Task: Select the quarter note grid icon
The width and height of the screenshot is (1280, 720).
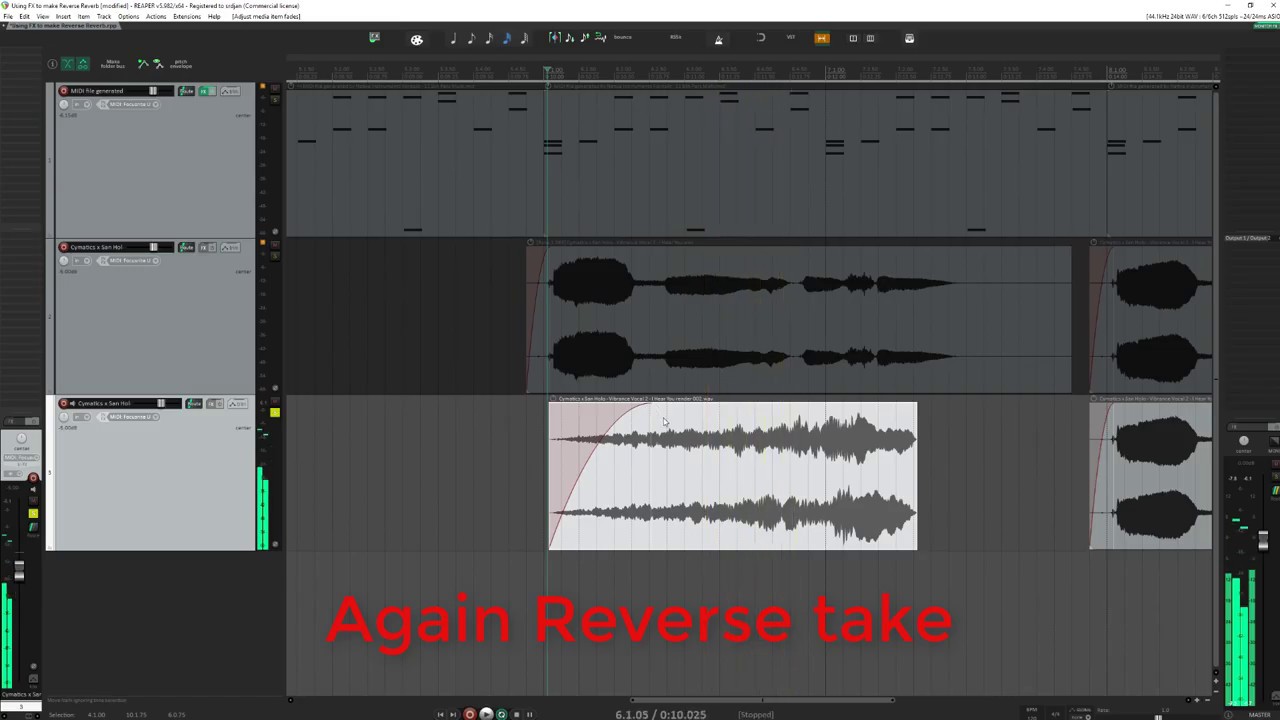Action: [454, 38]
